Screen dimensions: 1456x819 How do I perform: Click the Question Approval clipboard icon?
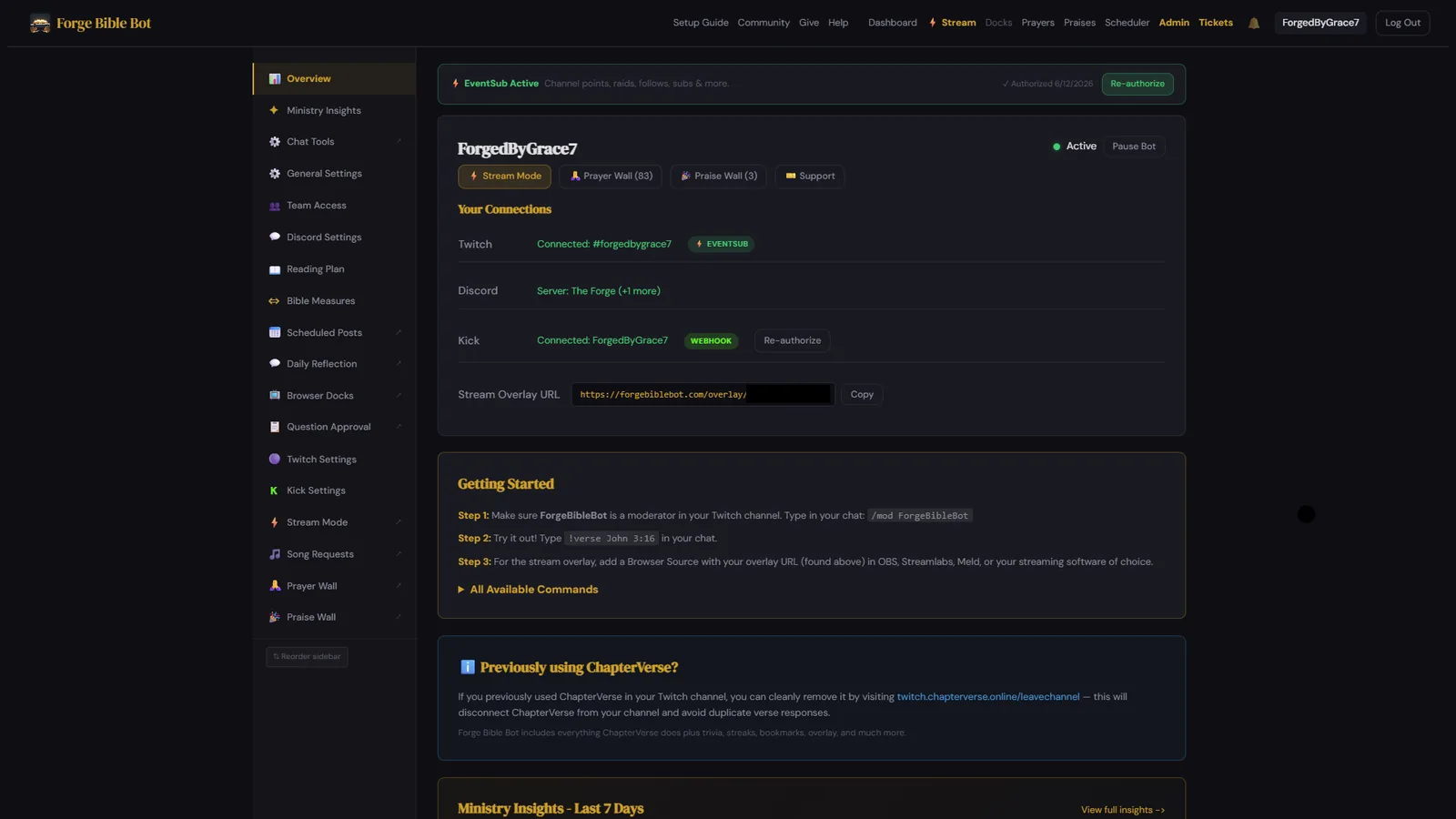(x=275, y=427)
